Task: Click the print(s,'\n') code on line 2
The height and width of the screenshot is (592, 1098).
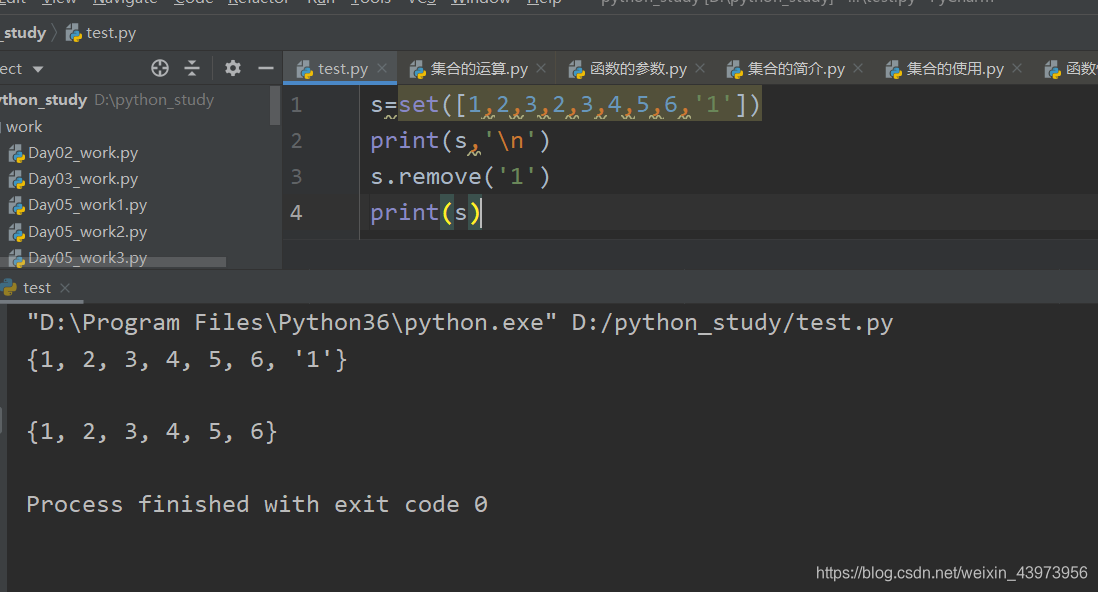Action: click(x=461, y=141)
